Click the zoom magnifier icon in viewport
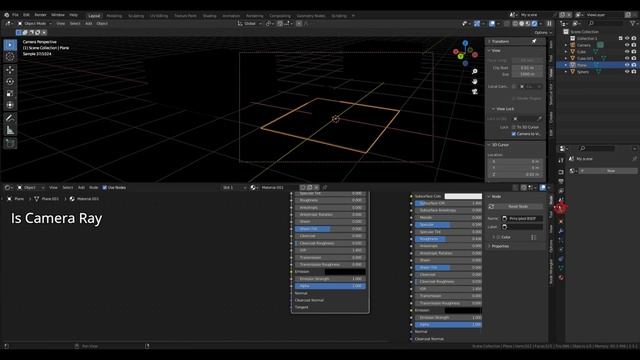640x360 pixels. 475,71
